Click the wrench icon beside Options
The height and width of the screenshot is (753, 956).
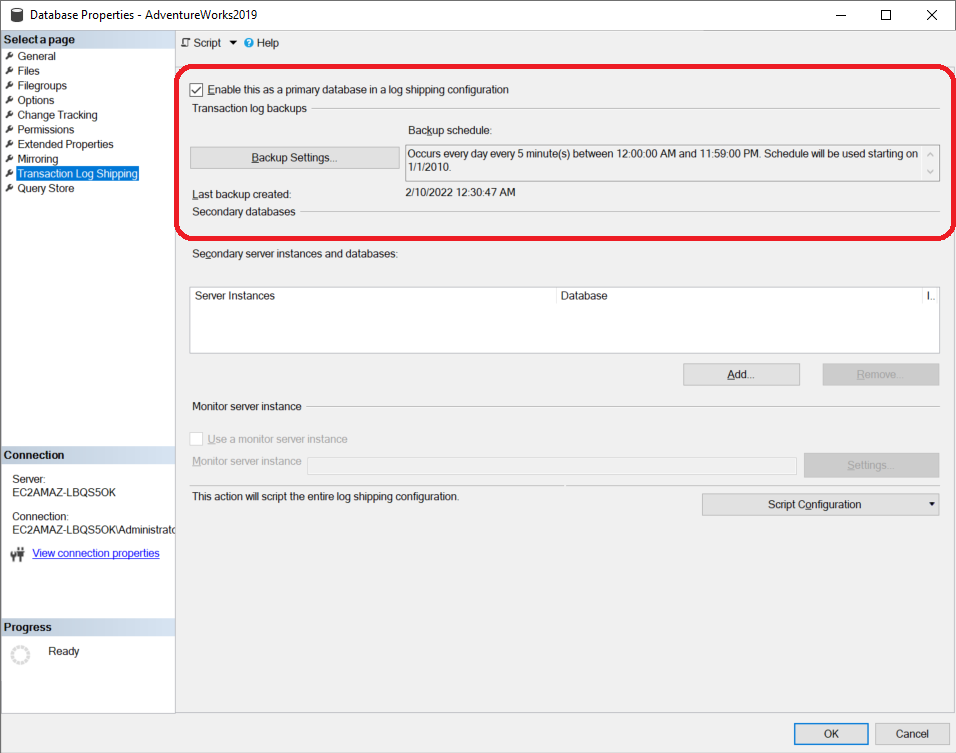click(9, 99)
